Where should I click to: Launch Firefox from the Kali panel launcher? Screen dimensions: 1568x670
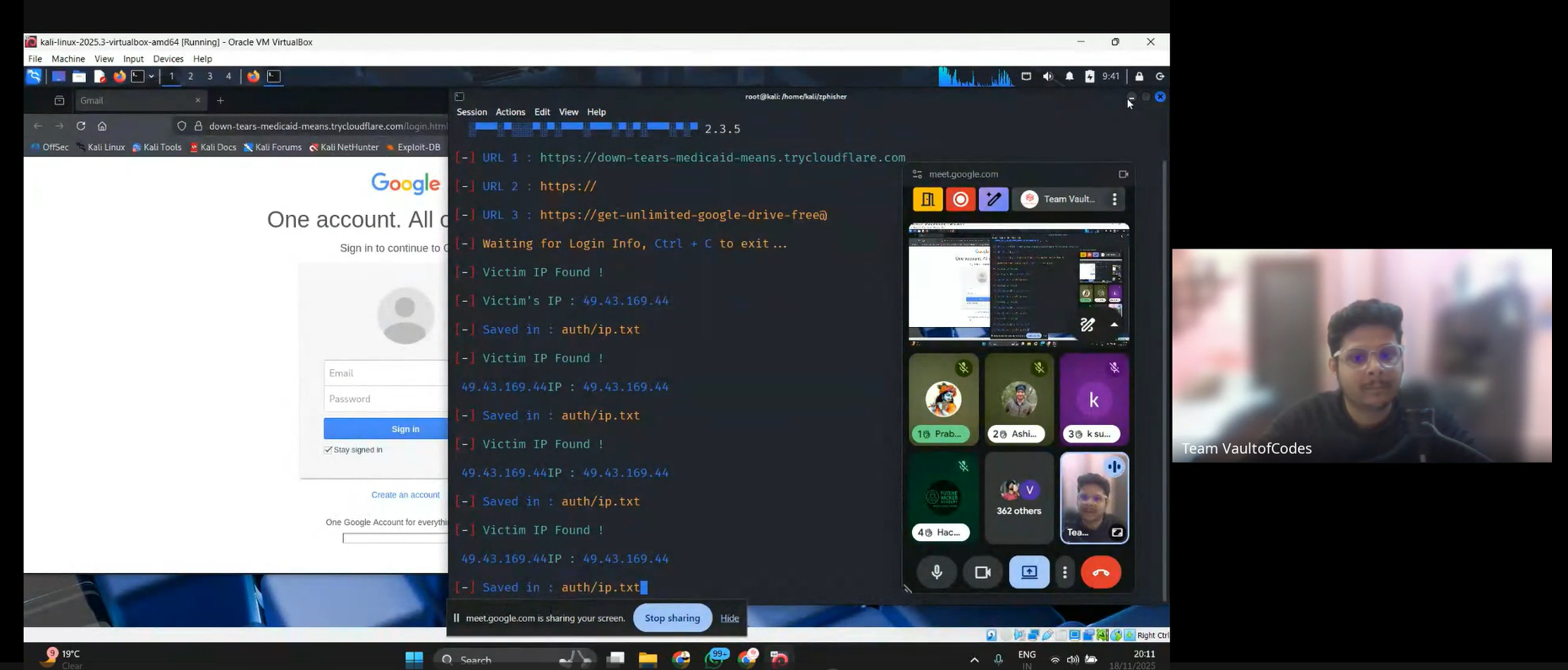click(x=120, y=77)
